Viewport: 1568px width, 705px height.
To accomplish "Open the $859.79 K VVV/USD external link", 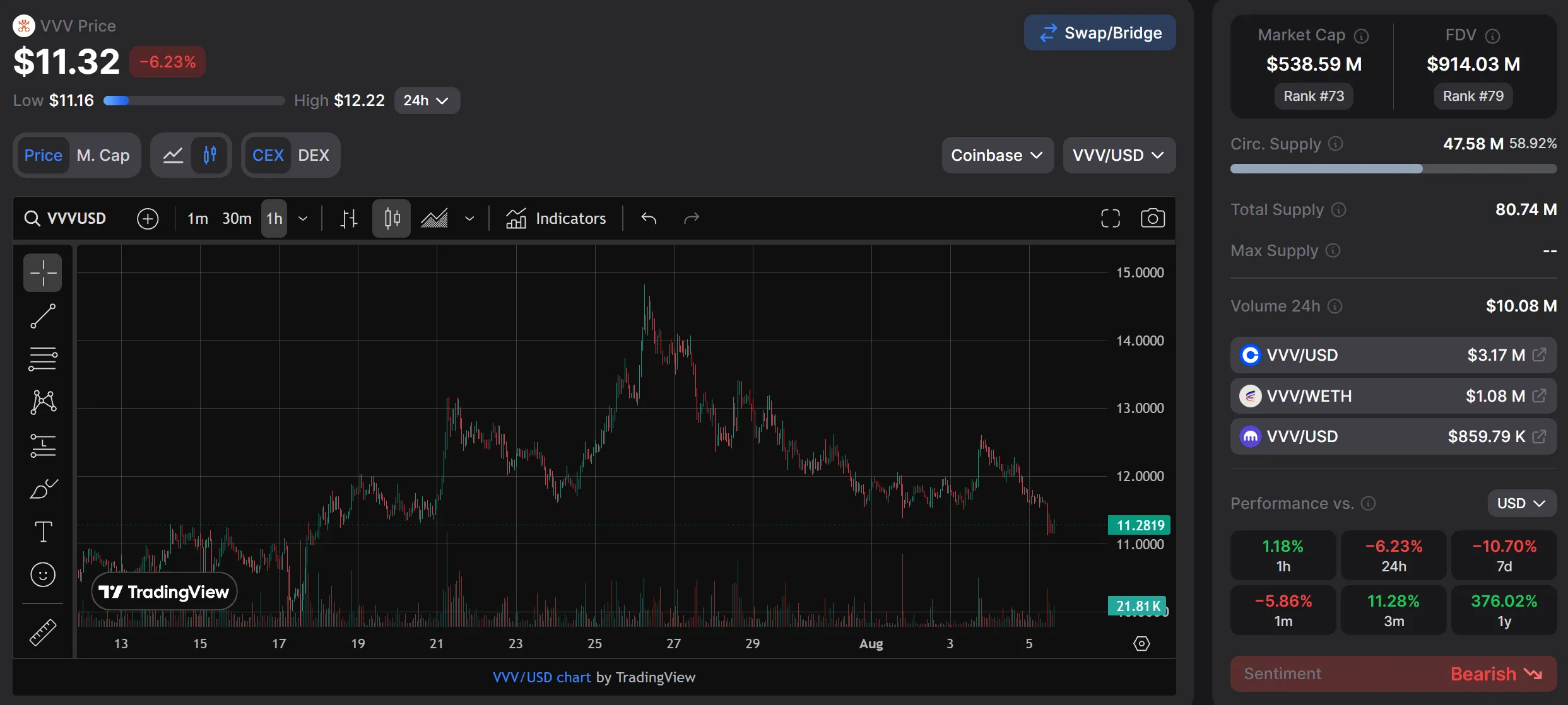I will (x=1539, y=436).
